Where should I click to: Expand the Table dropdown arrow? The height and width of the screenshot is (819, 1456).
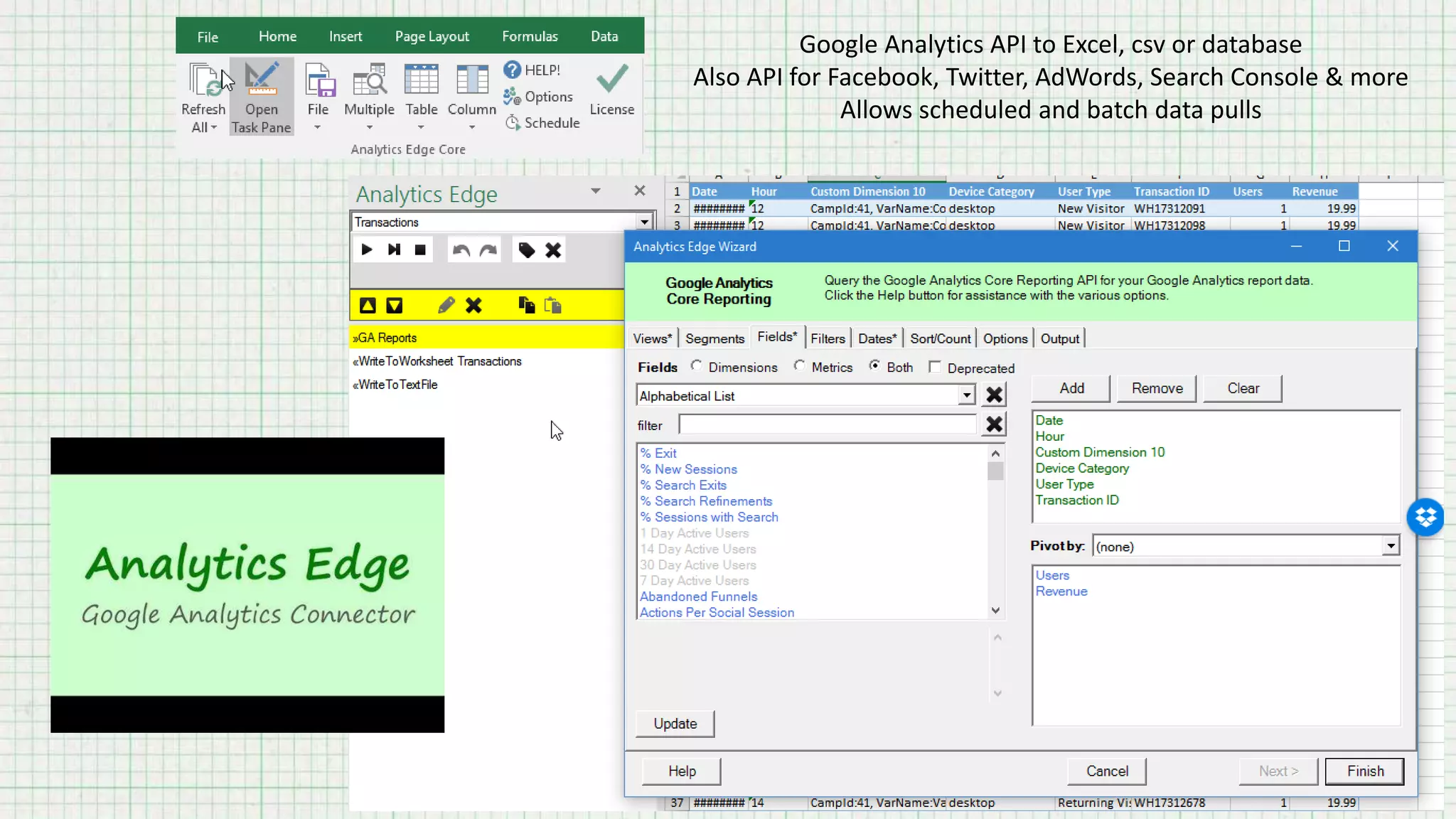(x=421, y=128)
